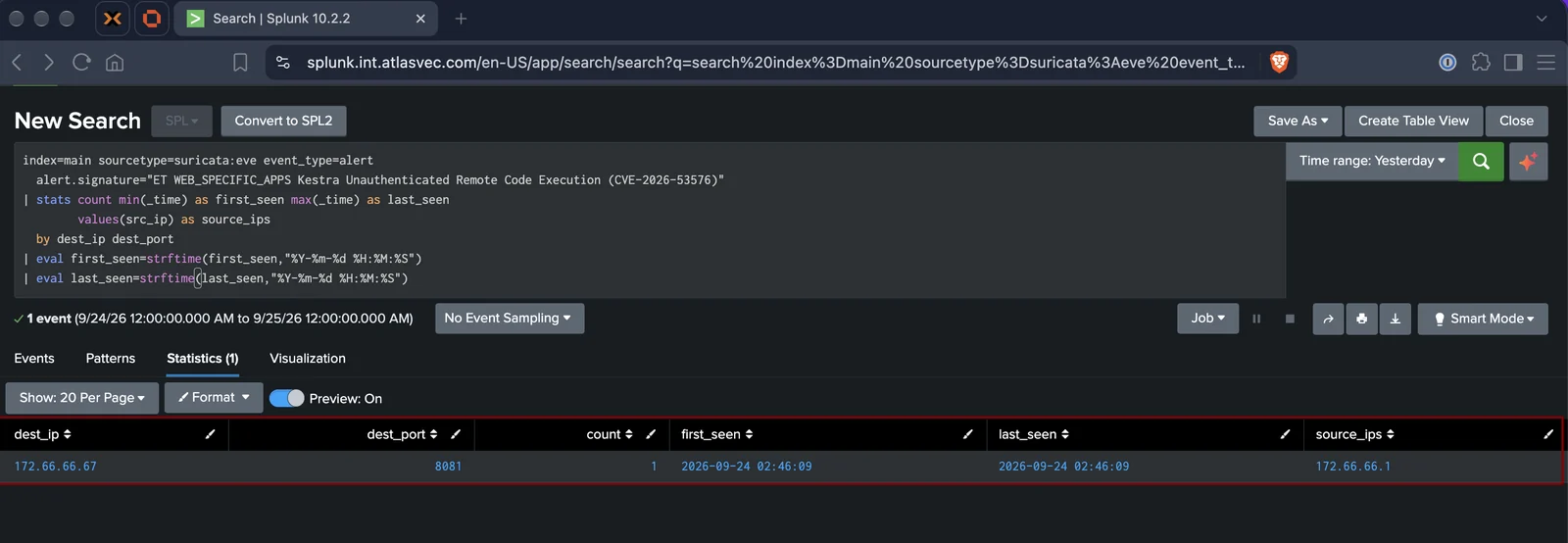Viewport: 1568px width, 543px height.
Task: Click the 8081 dest_port value
Action: [448, 467]
